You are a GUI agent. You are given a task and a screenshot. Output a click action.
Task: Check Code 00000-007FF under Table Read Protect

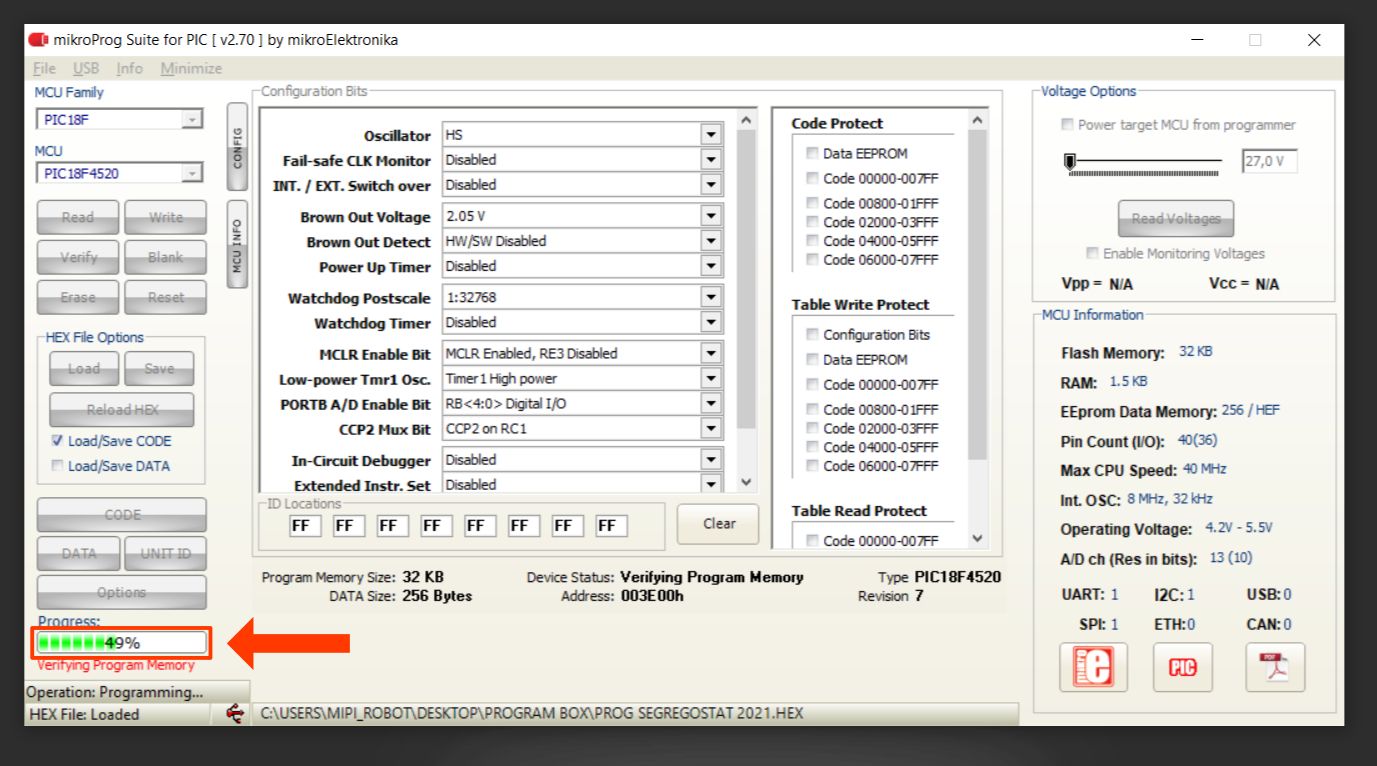coord(813,540)
